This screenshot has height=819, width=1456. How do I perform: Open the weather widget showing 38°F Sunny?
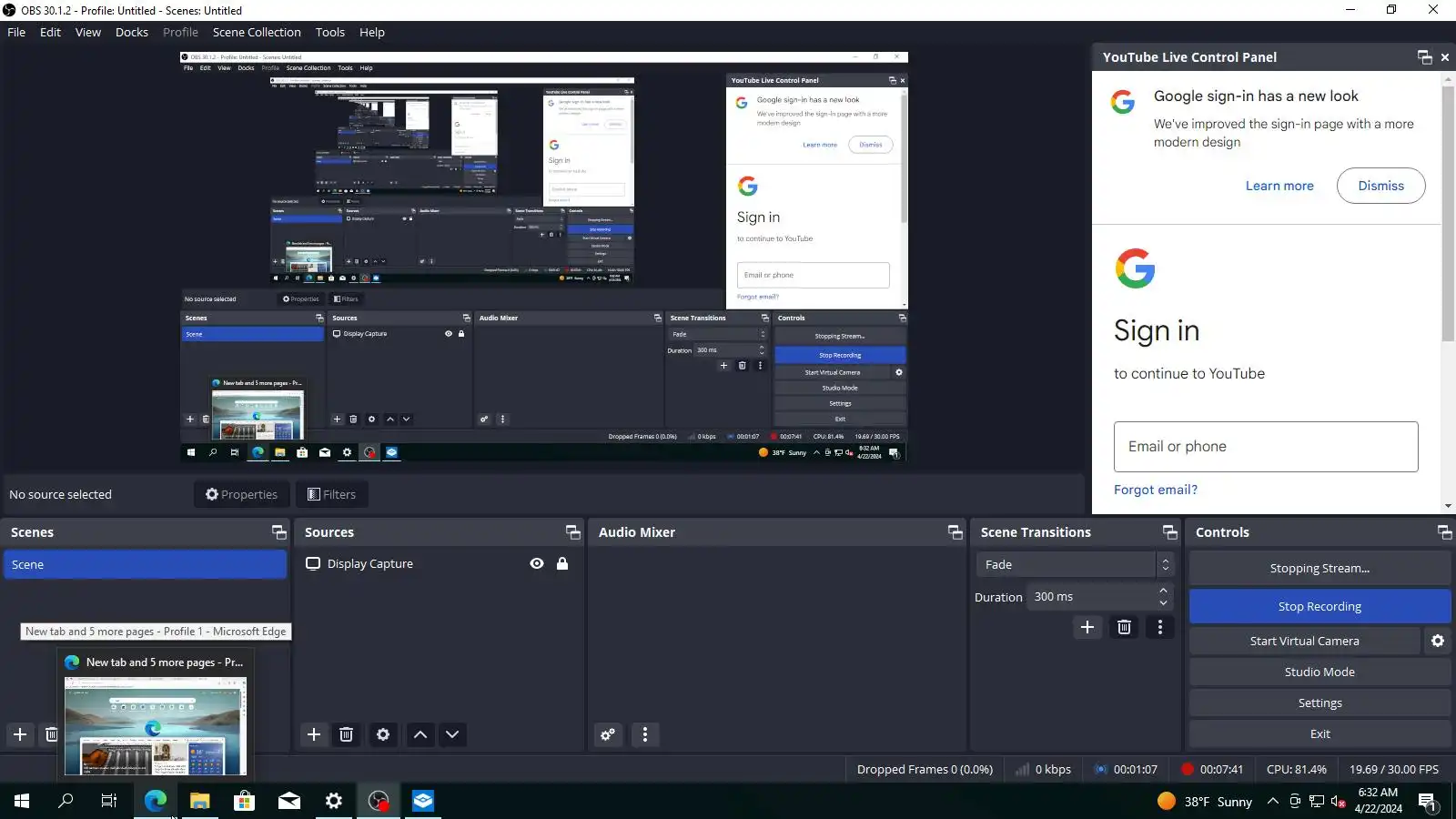point(1204,802)
